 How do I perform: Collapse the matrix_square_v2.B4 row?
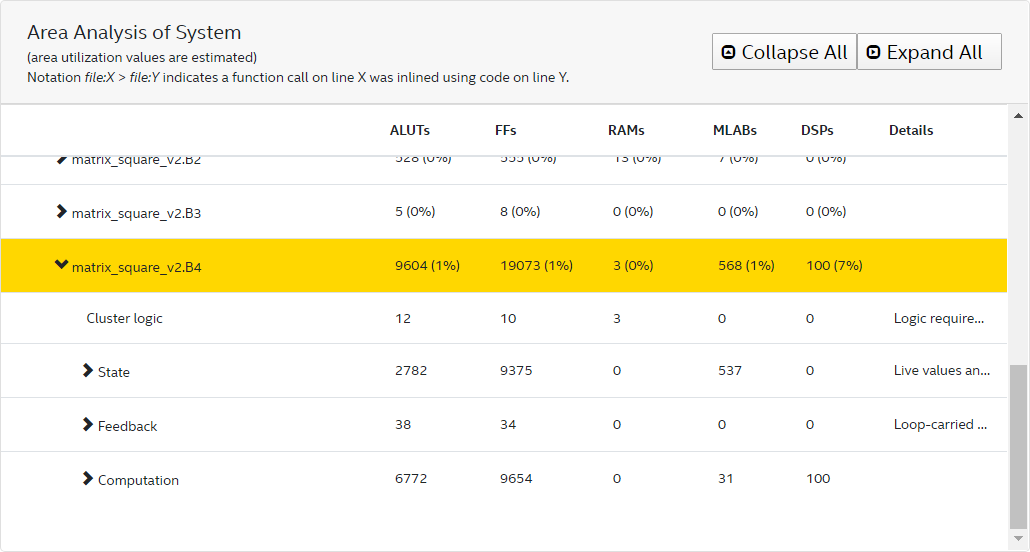(x=62, y=266)
